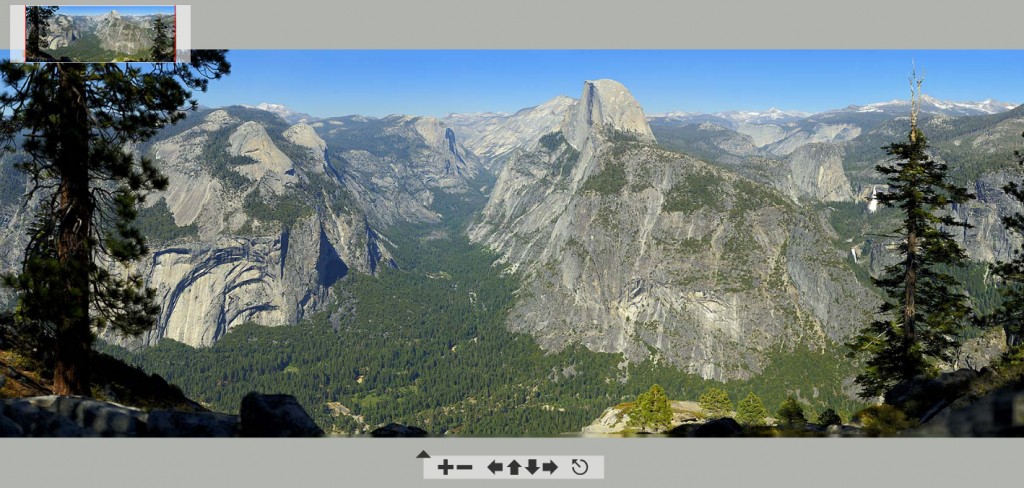
Task: Click the Half Dome summit in the panorama
Action: 608,91
